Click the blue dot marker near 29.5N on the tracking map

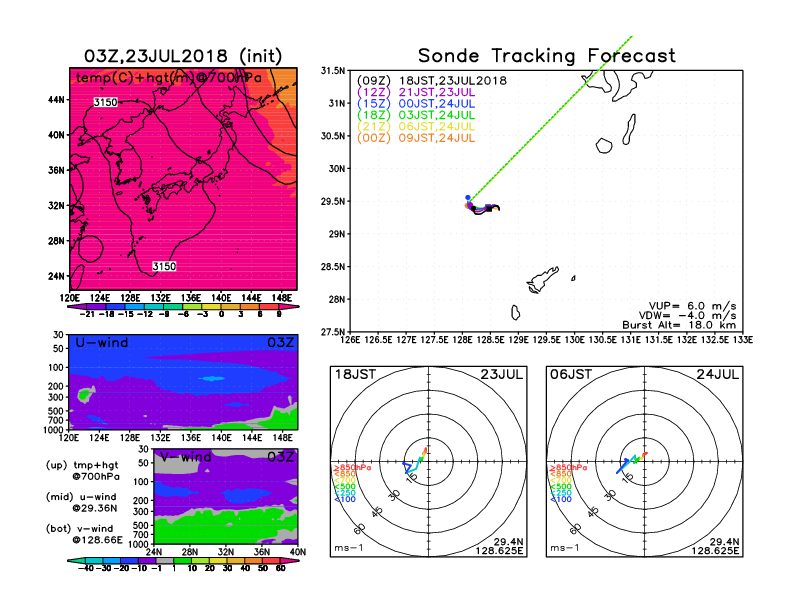(x=468, y=197)
